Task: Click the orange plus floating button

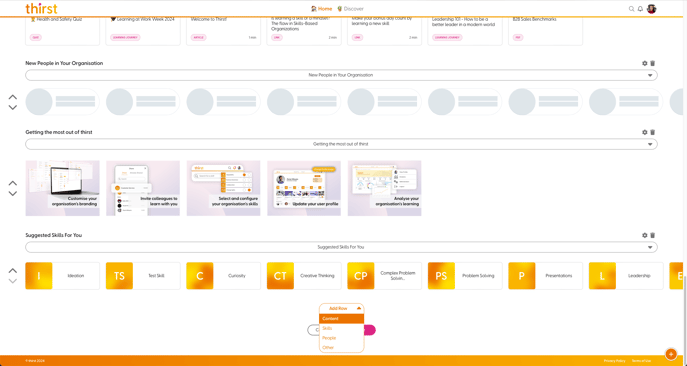Action: [x=671, y=354]
